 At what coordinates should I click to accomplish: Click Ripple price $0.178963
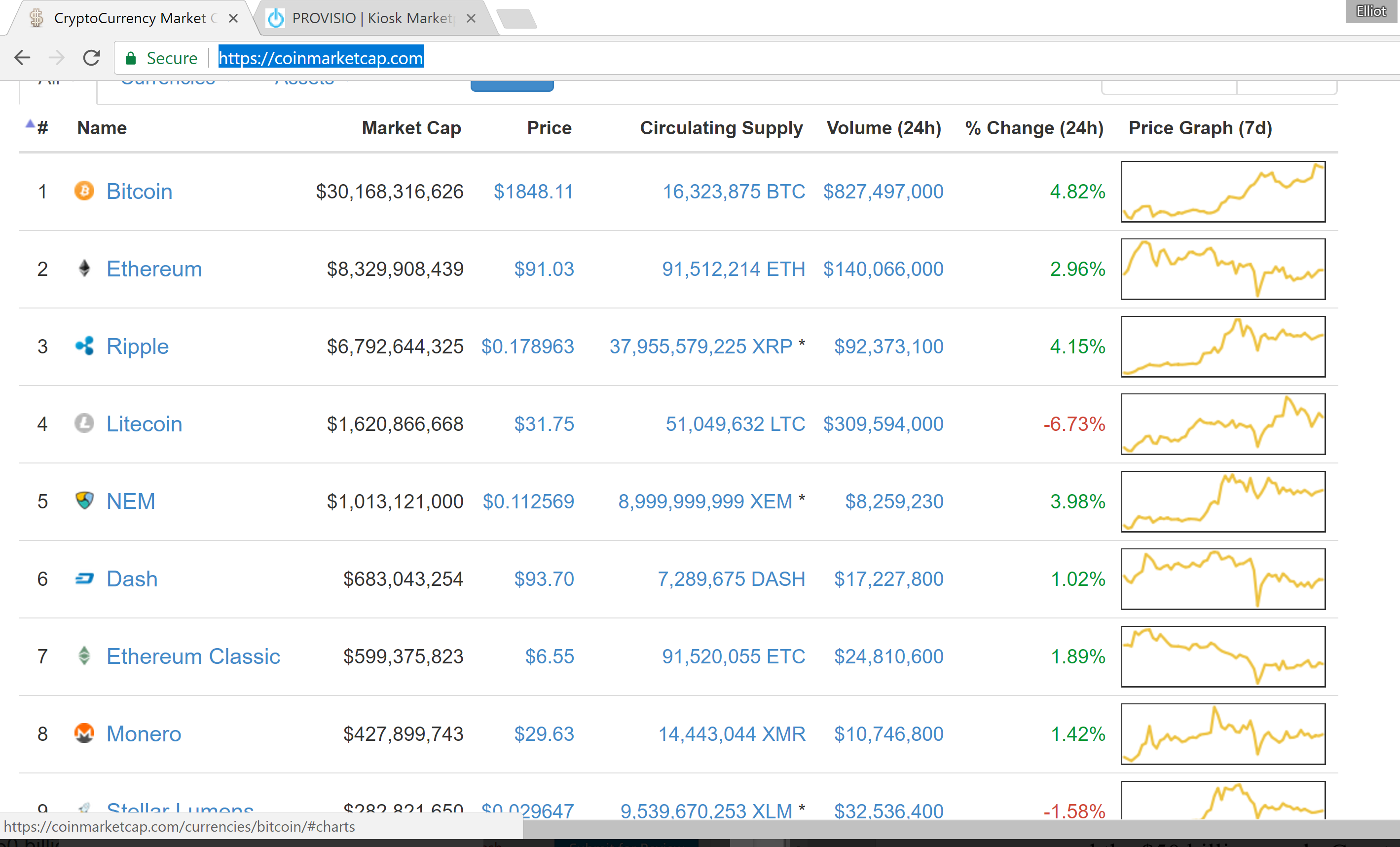pyautogui.click(x=527, y=346)
